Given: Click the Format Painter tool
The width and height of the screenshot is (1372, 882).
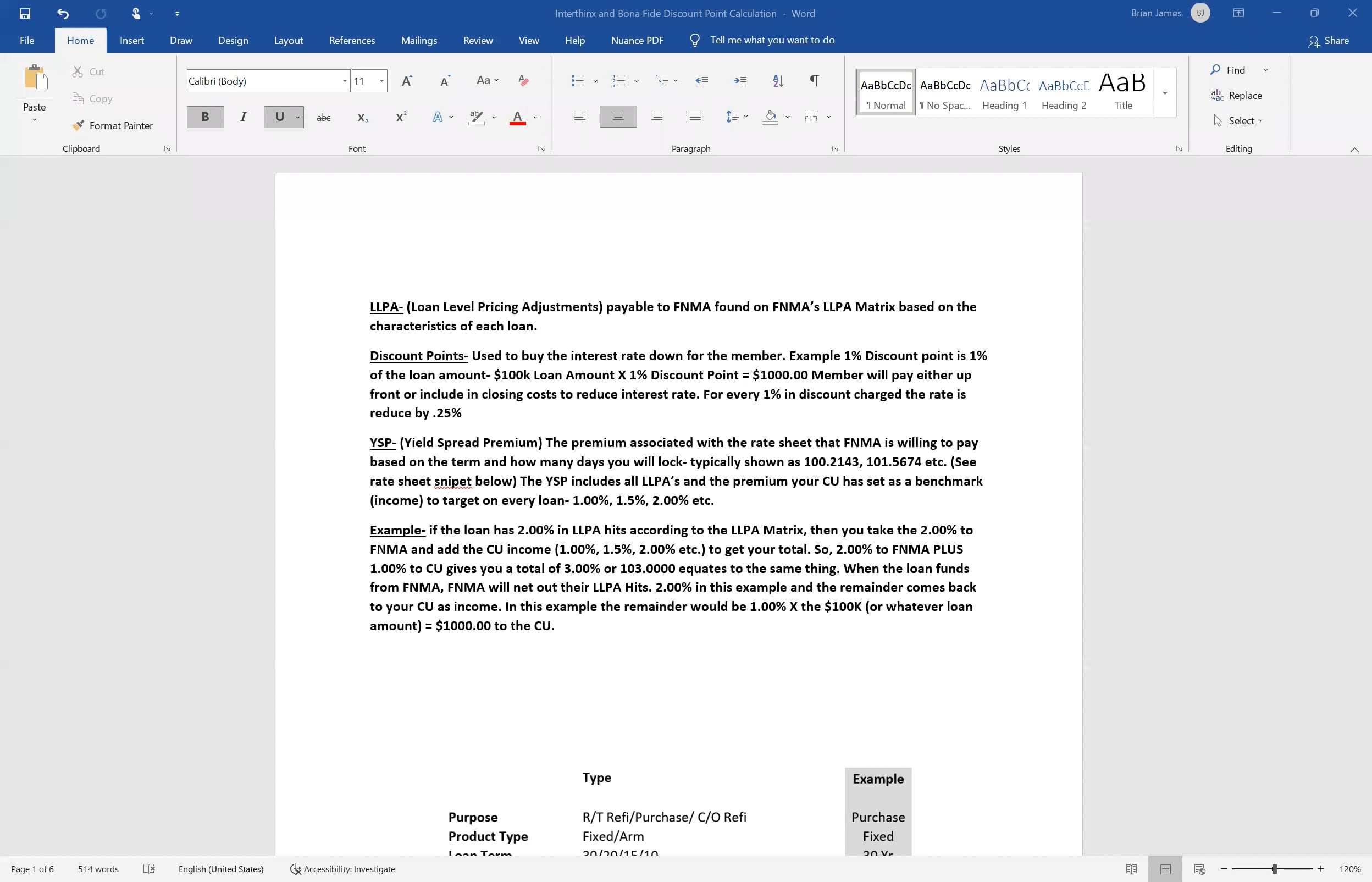Looking at the screenshot, I should pyautogui.click(x=113, y=125).
